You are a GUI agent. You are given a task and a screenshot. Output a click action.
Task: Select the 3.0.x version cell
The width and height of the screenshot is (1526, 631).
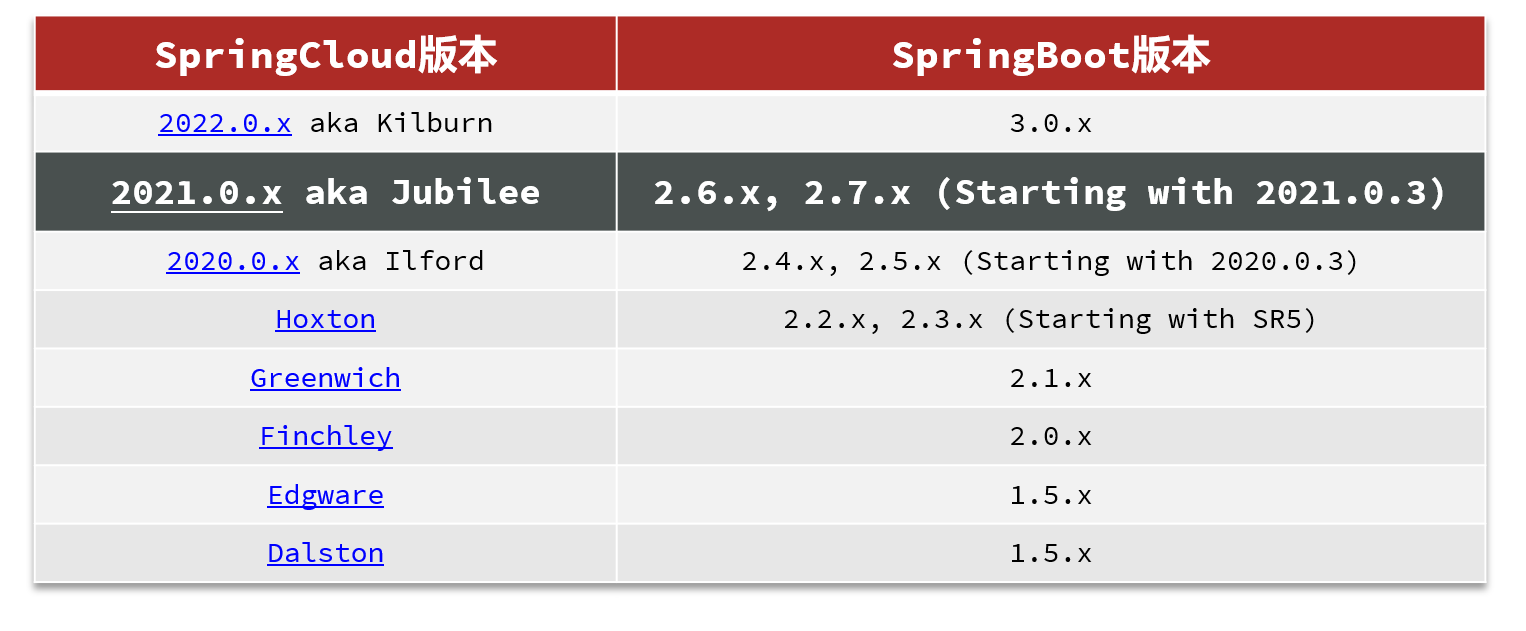pyautogui.click(x=1050, y=123)
